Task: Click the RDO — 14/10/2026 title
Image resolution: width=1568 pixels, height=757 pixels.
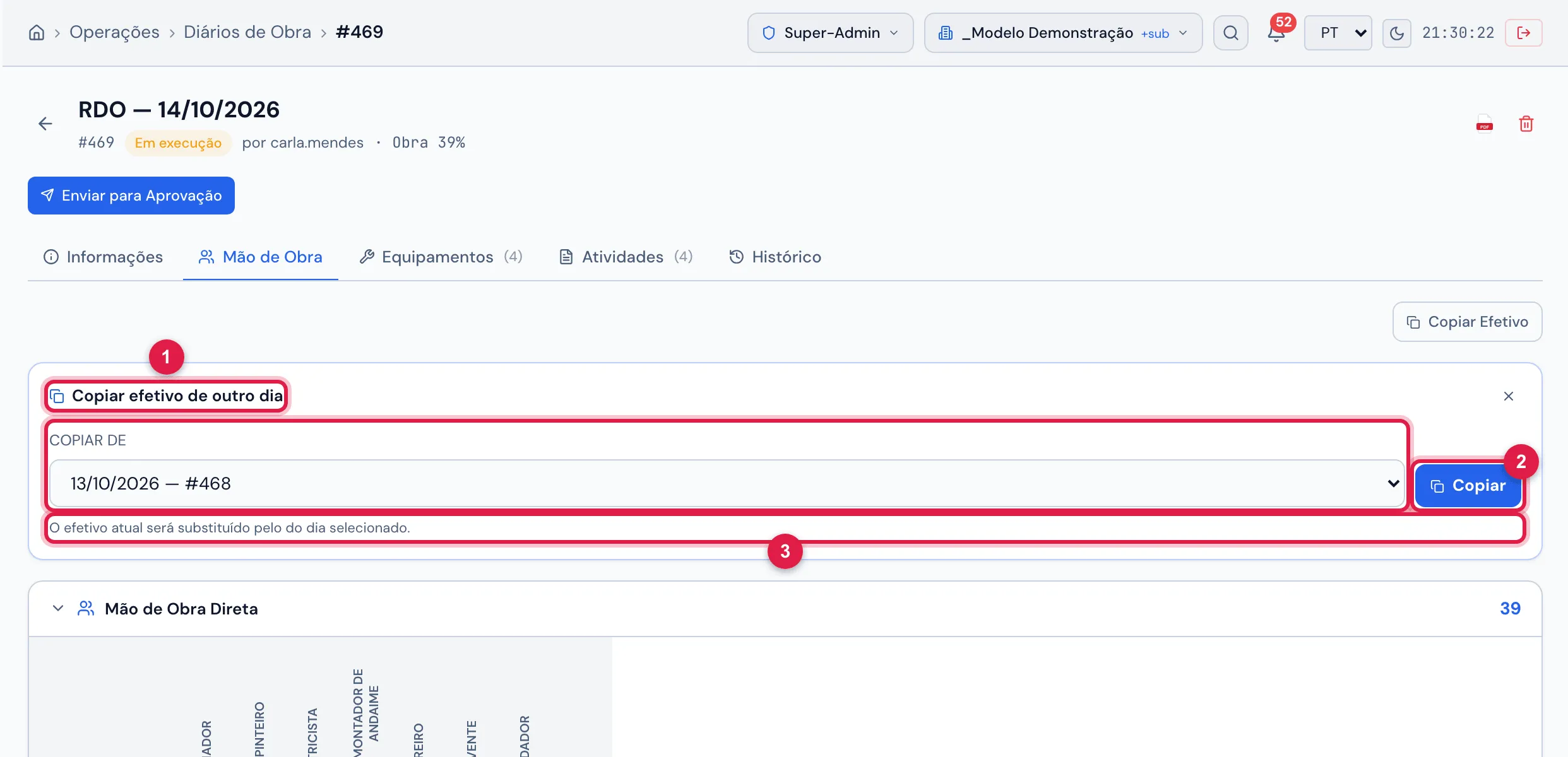Action: click(x=179, y=110)
